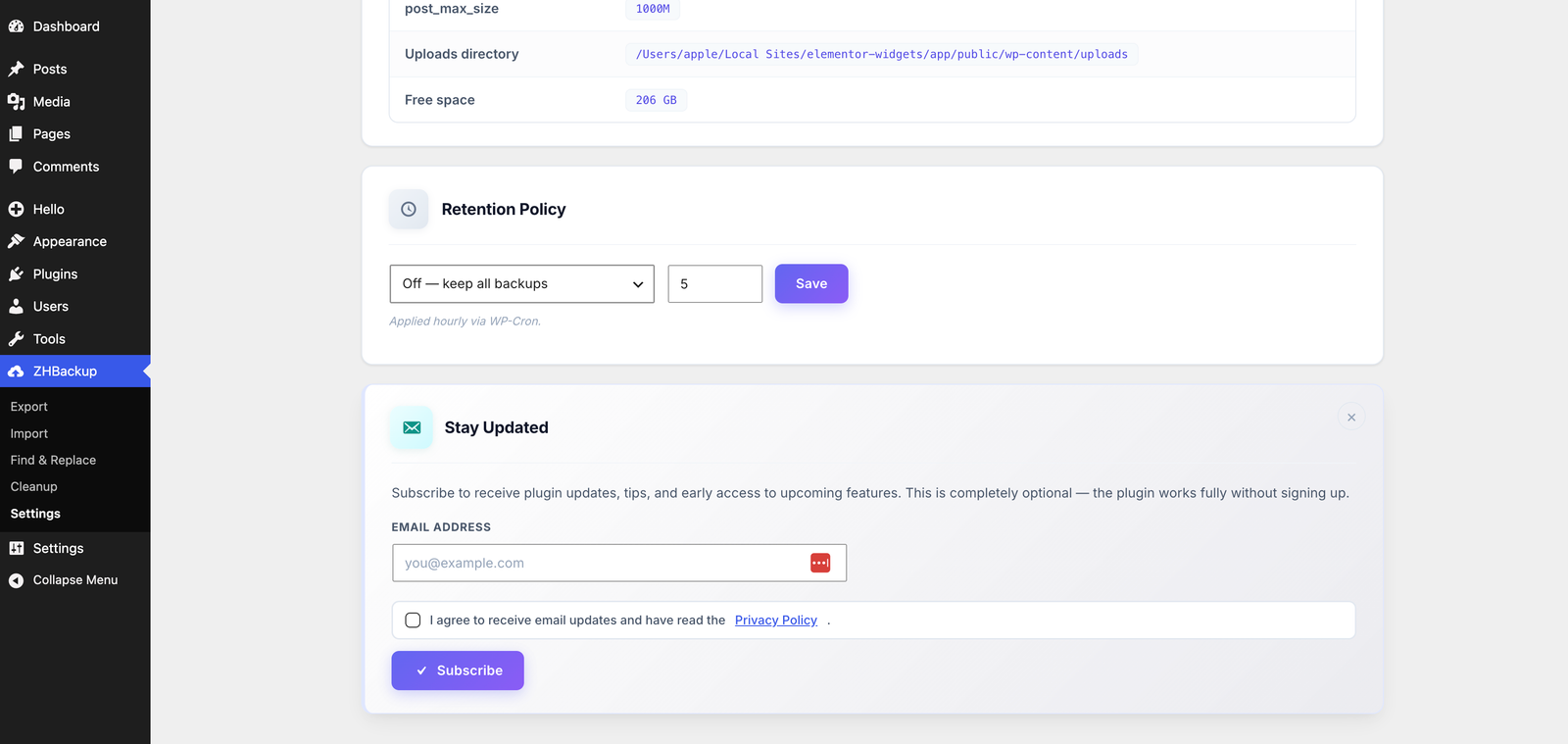The height and width of the screenshot is (744, 1568).
Task: Open ZHBackup Settings submenu item
Action: click(35, 514)
